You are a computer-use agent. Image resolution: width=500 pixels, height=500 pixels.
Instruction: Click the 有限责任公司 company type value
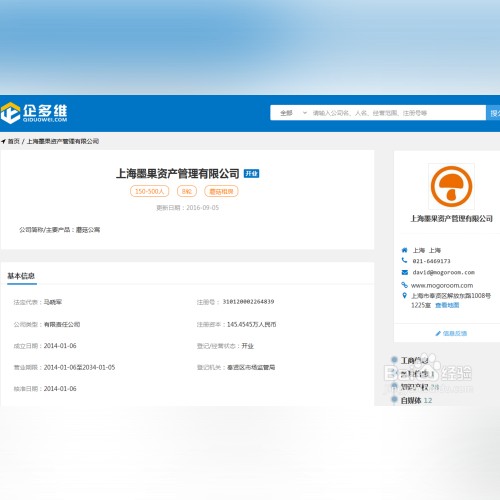(62, 324)
